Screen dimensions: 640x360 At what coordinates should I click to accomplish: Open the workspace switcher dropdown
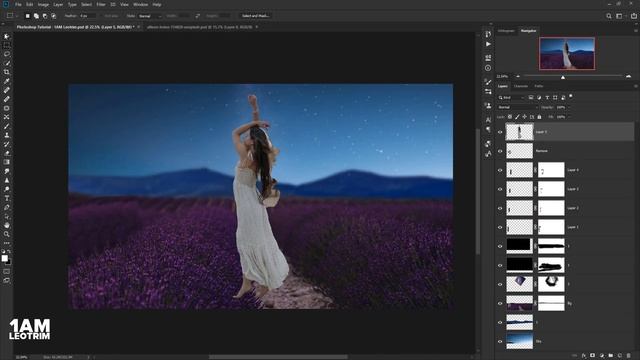tap(621, 16)
